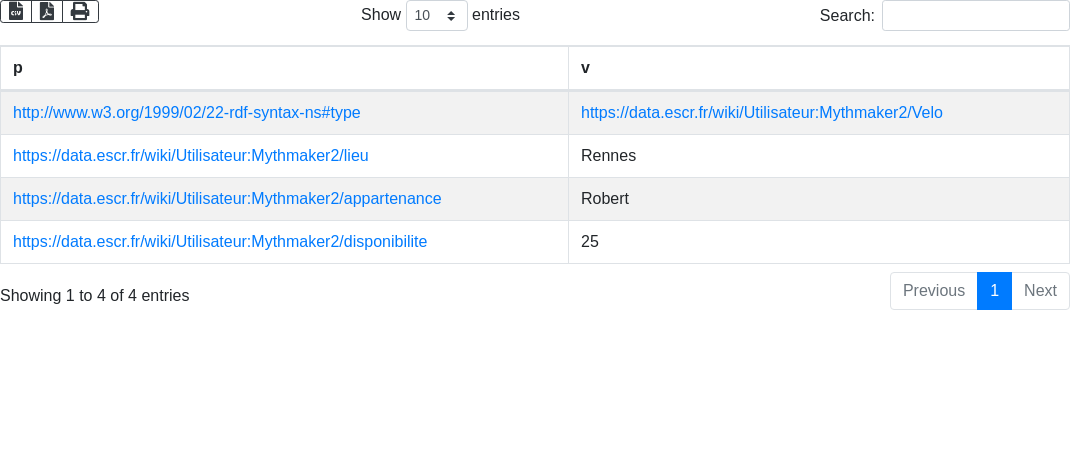Click into the Search input field
1070x450 pixels.
[975, 16]
